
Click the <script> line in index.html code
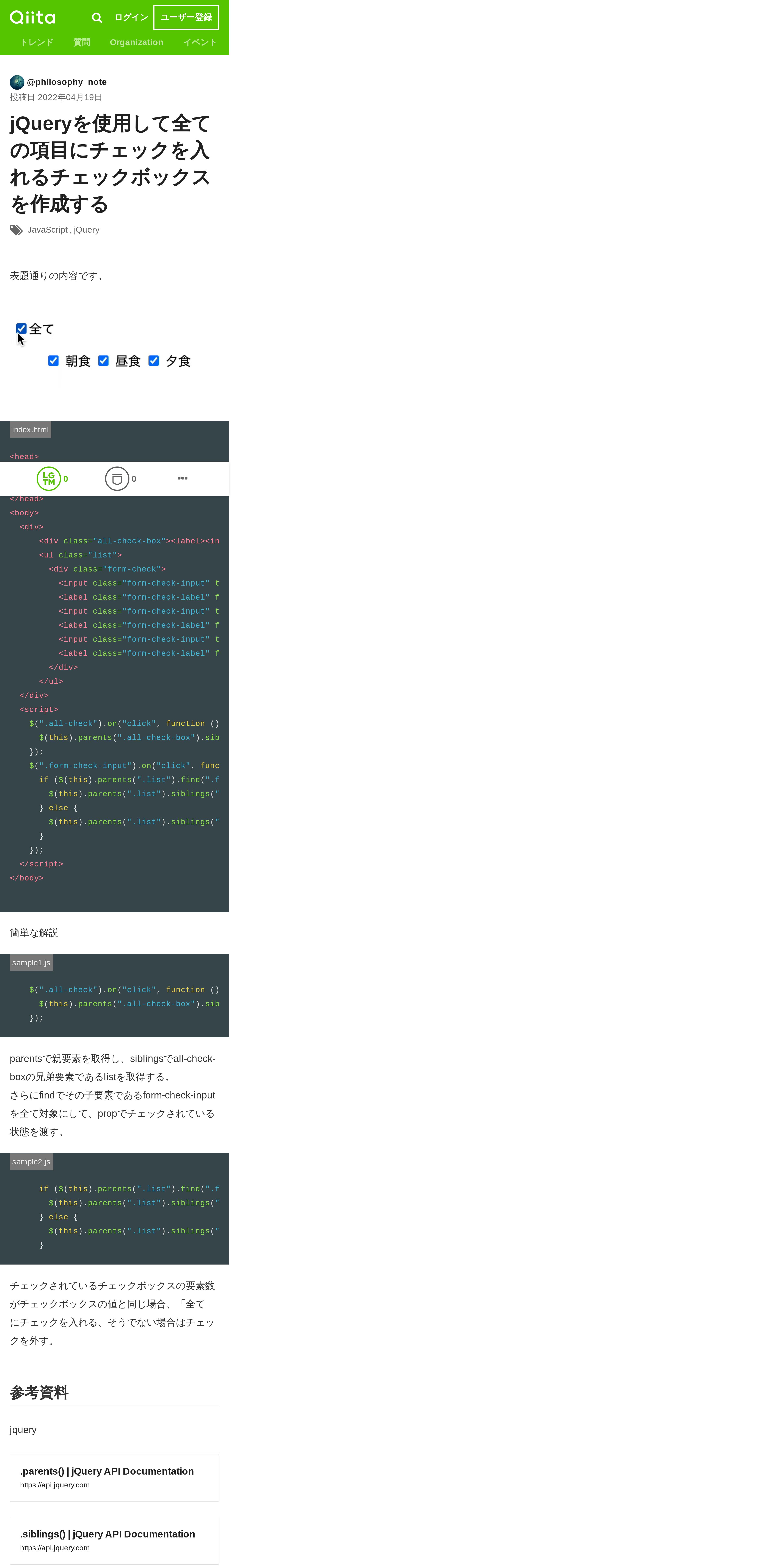coord(39,710)
